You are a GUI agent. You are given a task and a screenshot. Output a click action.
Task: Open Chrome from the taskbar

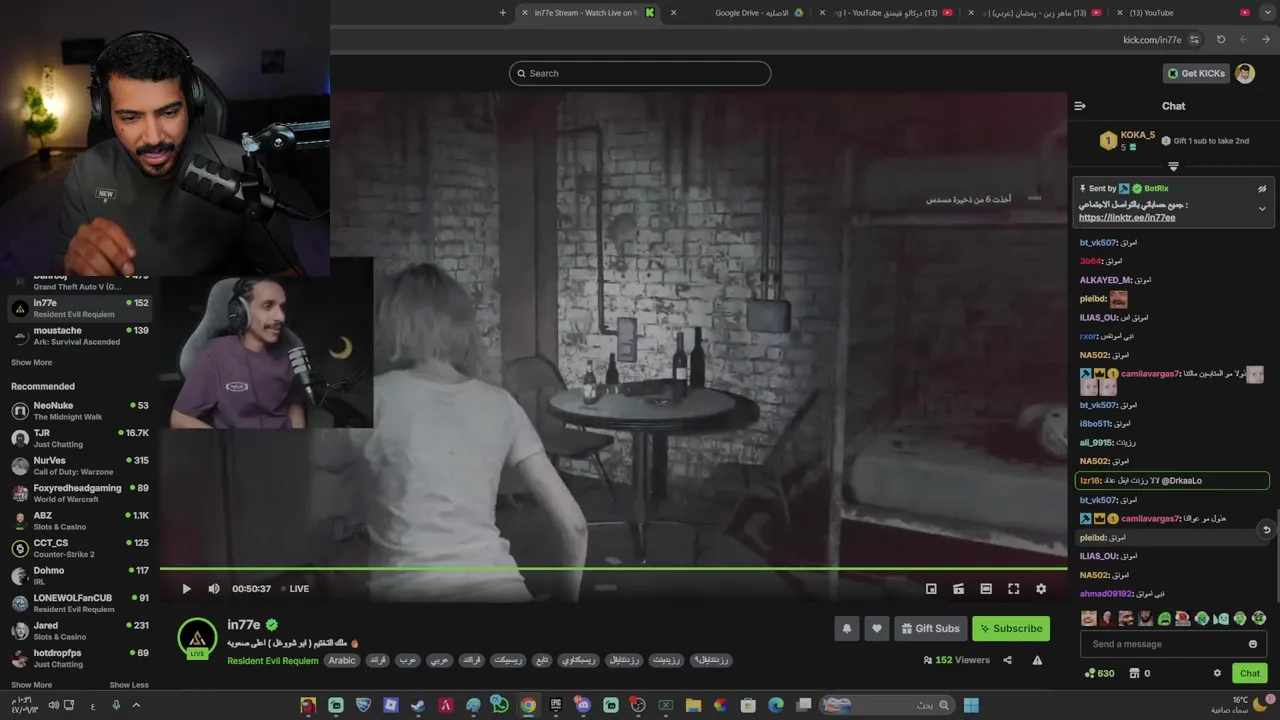528,705
